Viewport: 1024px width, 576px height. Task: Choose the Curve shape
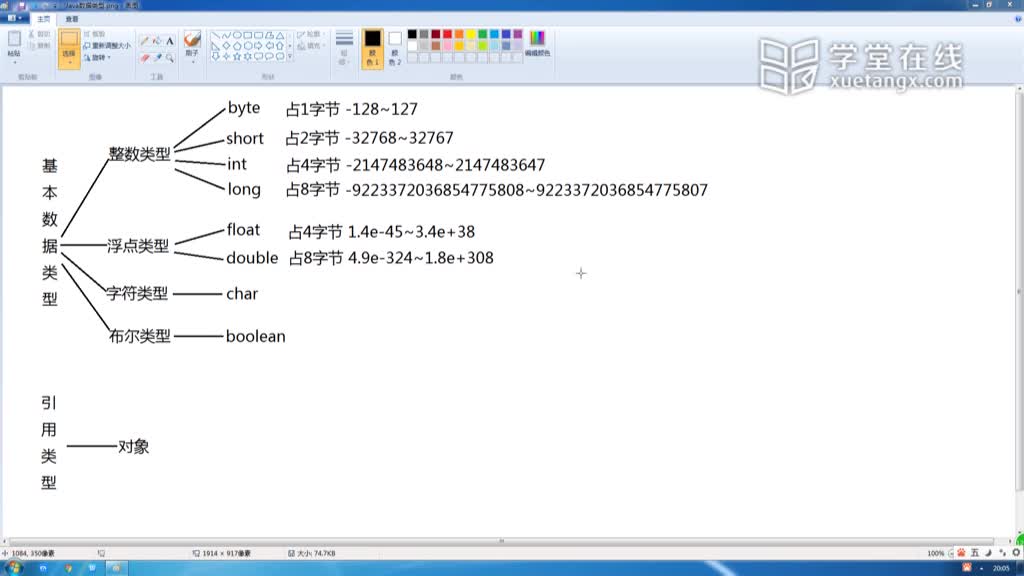(x=227, y=35)
